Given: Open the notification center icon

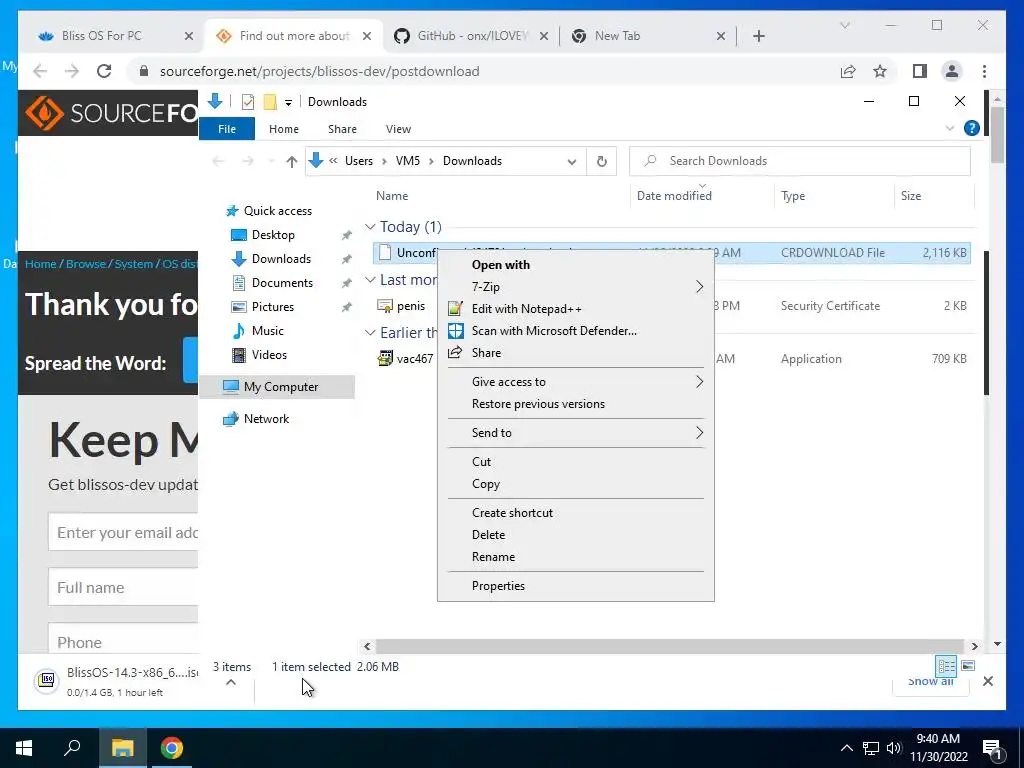Looking at the screenshot, I should click(992, 748).
